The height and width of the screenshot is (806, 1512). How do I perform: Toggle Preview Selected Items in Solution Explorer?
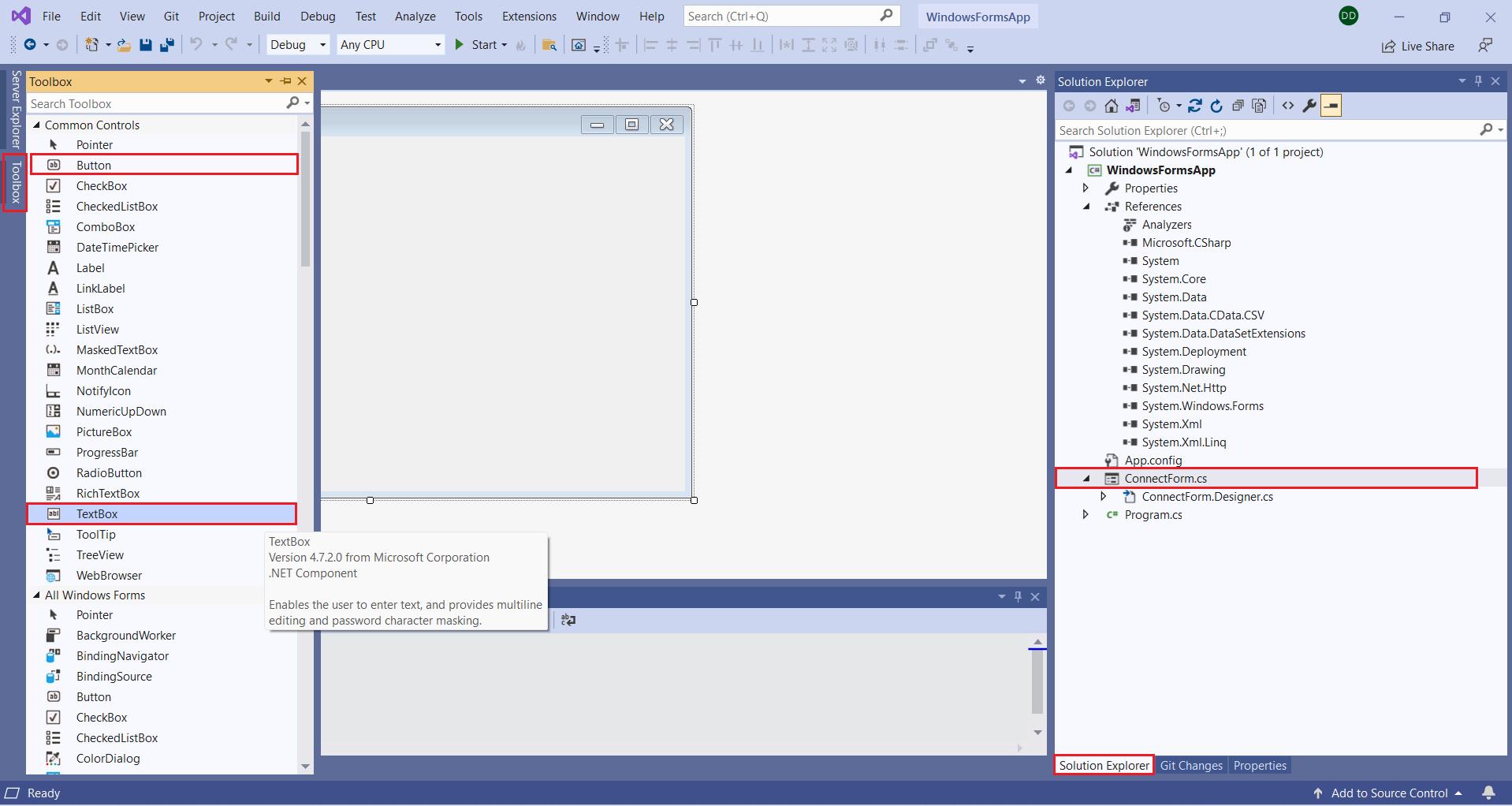(1331, 106)
